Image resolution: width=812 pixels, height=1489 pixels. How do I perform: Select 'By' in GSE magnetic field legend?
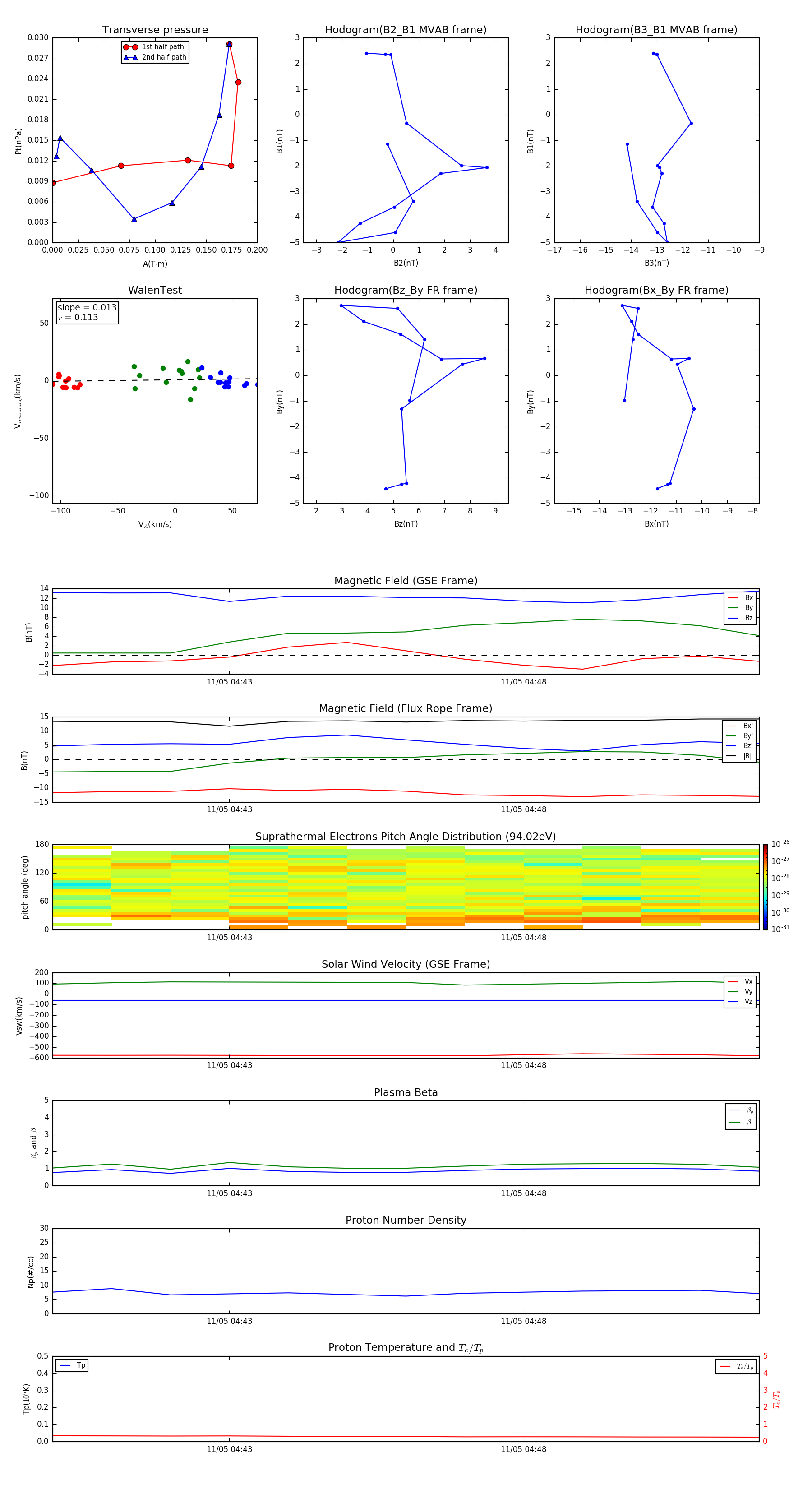point(740,607)
